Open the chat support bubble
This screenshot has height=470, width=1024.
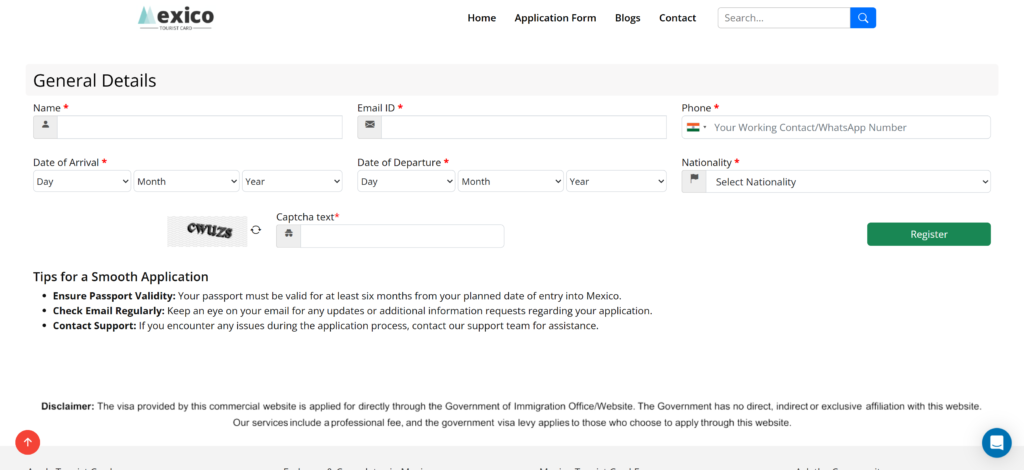tap(996, 442)
